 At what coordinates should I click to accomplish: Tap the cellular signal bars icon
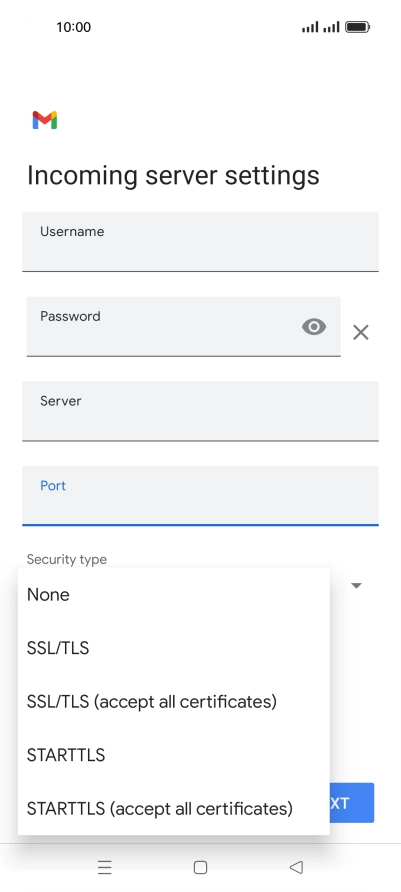pos(321,27)
